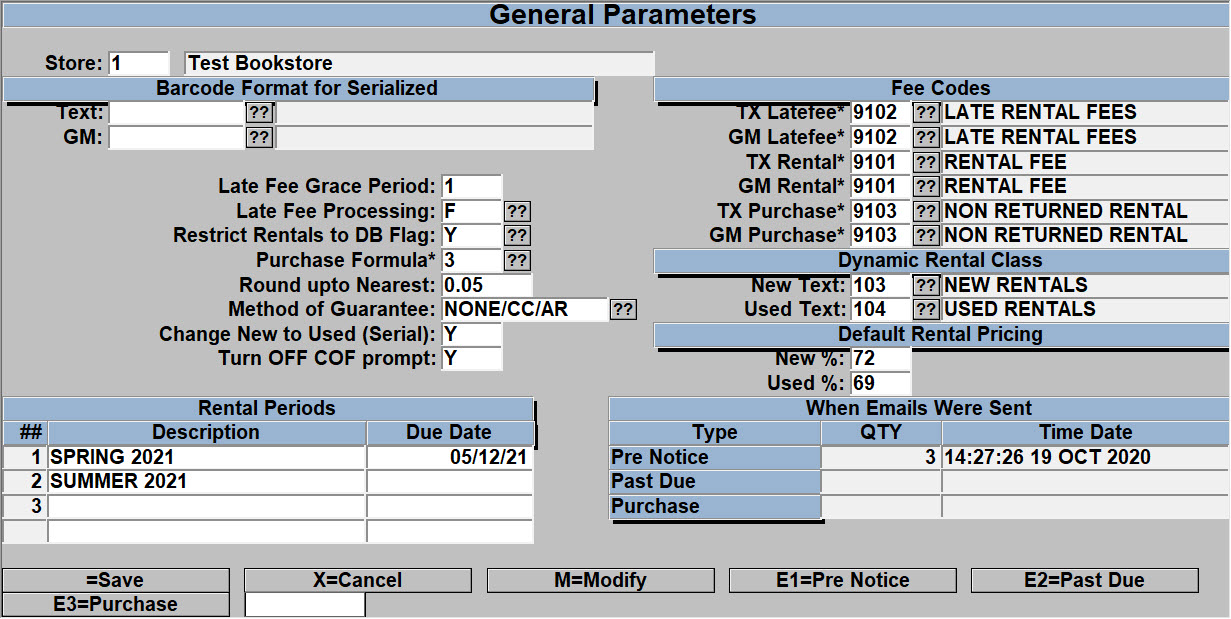The height and width of the screenshot is (619, 1231).
Task: Click the Pre Notice email type row
Action: coord(715,457)
